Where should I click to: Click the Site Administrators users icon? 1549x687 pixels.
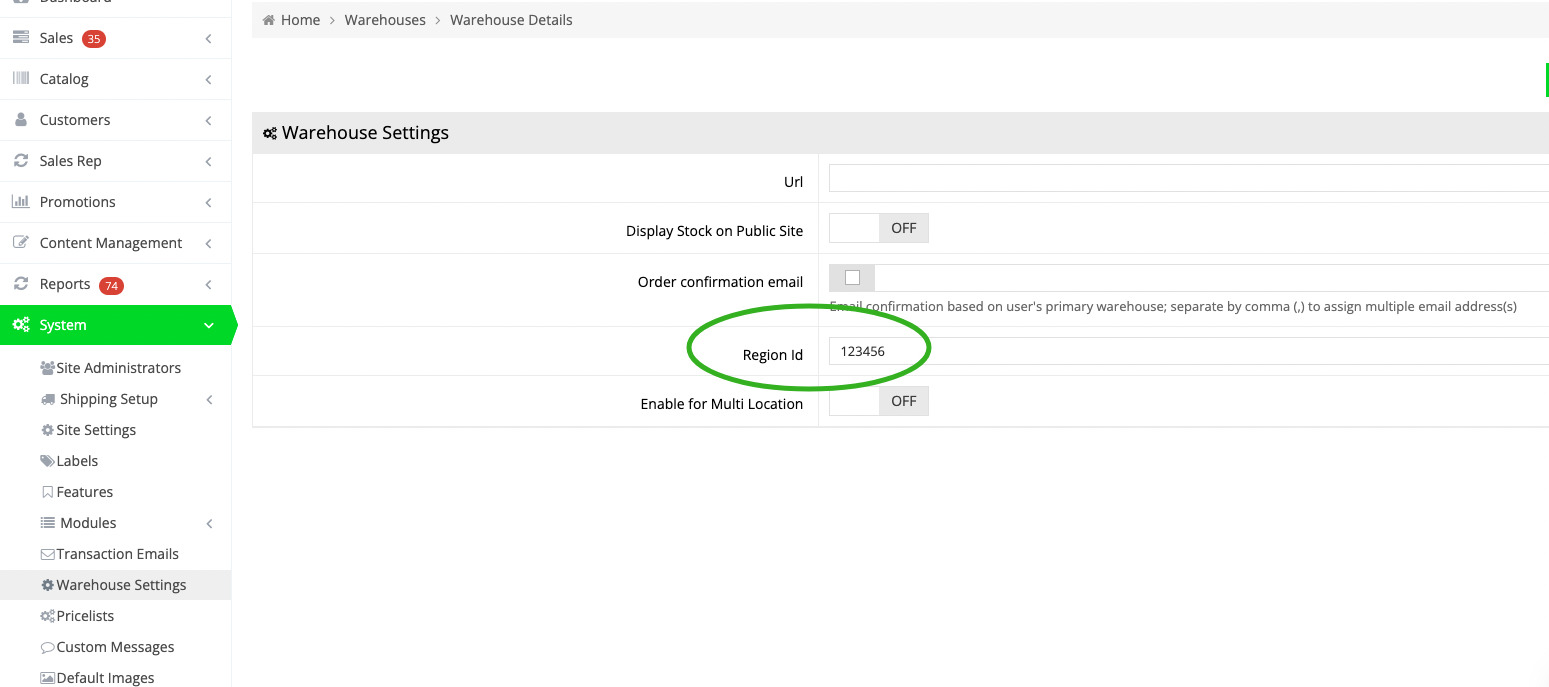coord(47,368)
